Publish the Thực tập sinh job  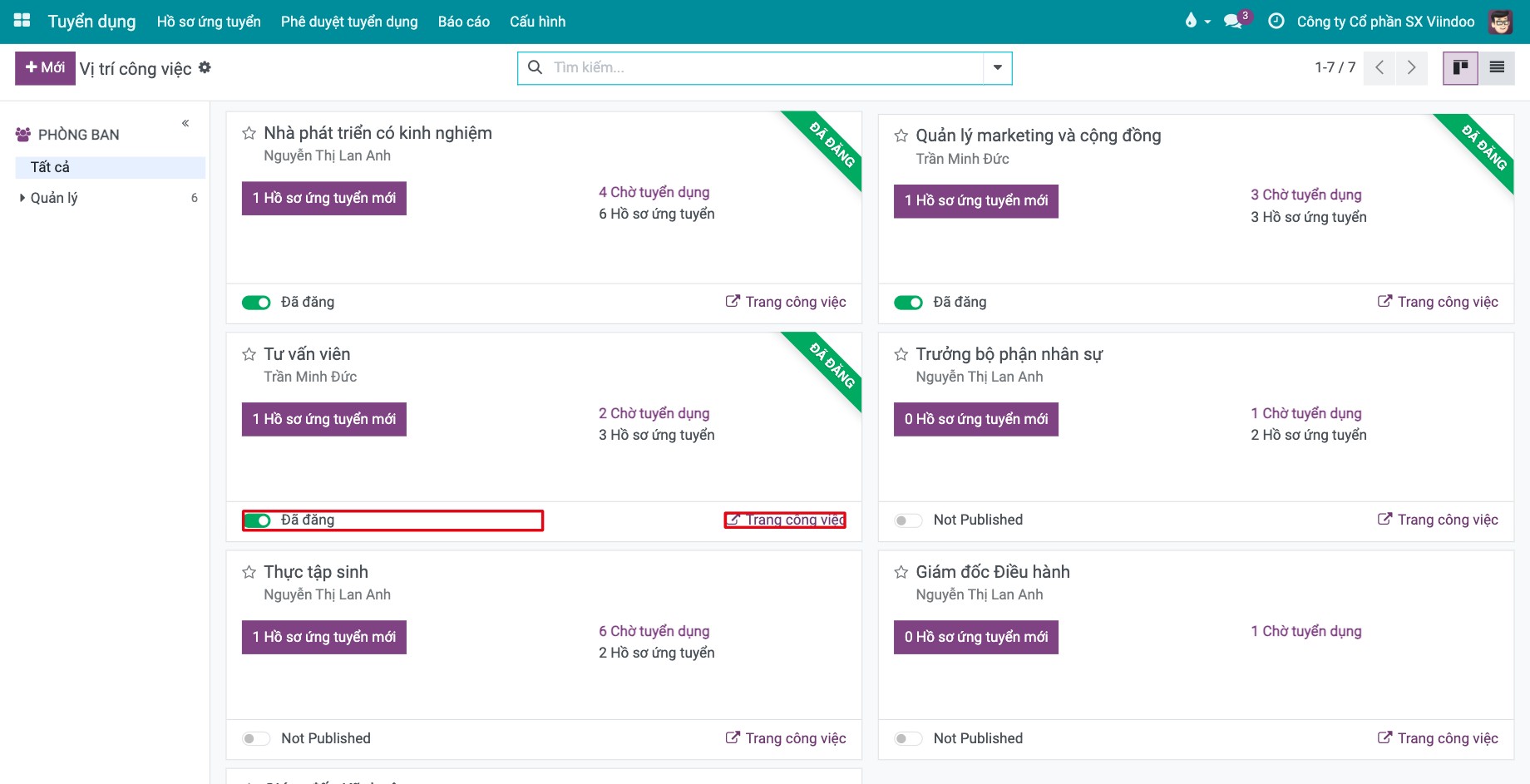256,738
